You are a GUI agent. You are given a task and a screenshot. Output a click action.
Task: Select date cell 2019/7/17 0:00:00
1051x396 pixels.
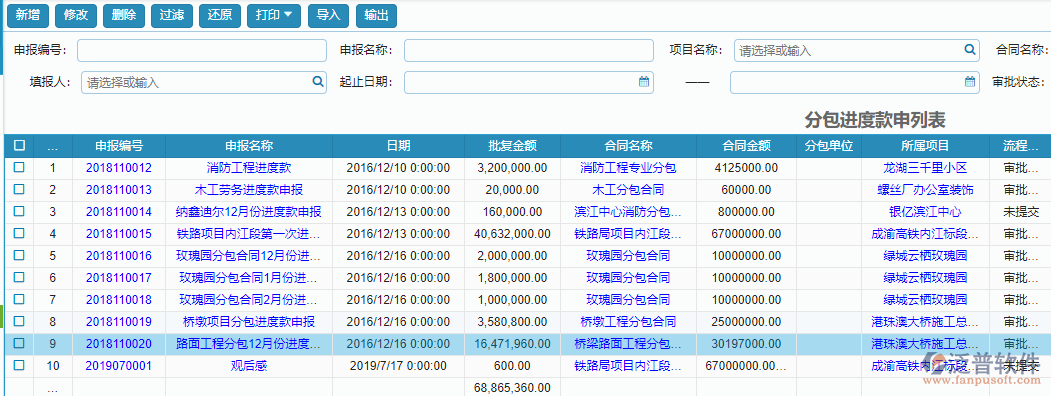click(x=398, y=366)
